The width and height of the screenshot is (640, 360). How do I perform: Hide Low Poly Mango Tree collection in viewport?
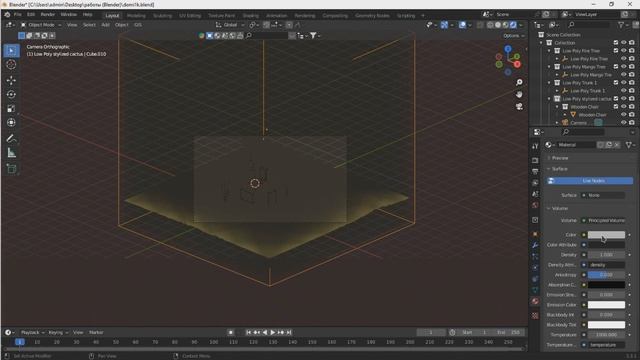(624, 67)
